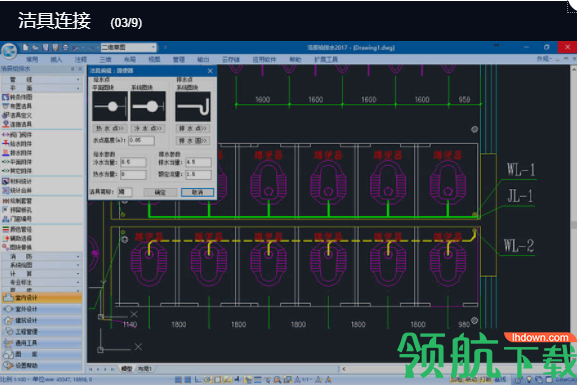
Task: Click the 冷水当量 input field
Action: [x=133, y=162]
